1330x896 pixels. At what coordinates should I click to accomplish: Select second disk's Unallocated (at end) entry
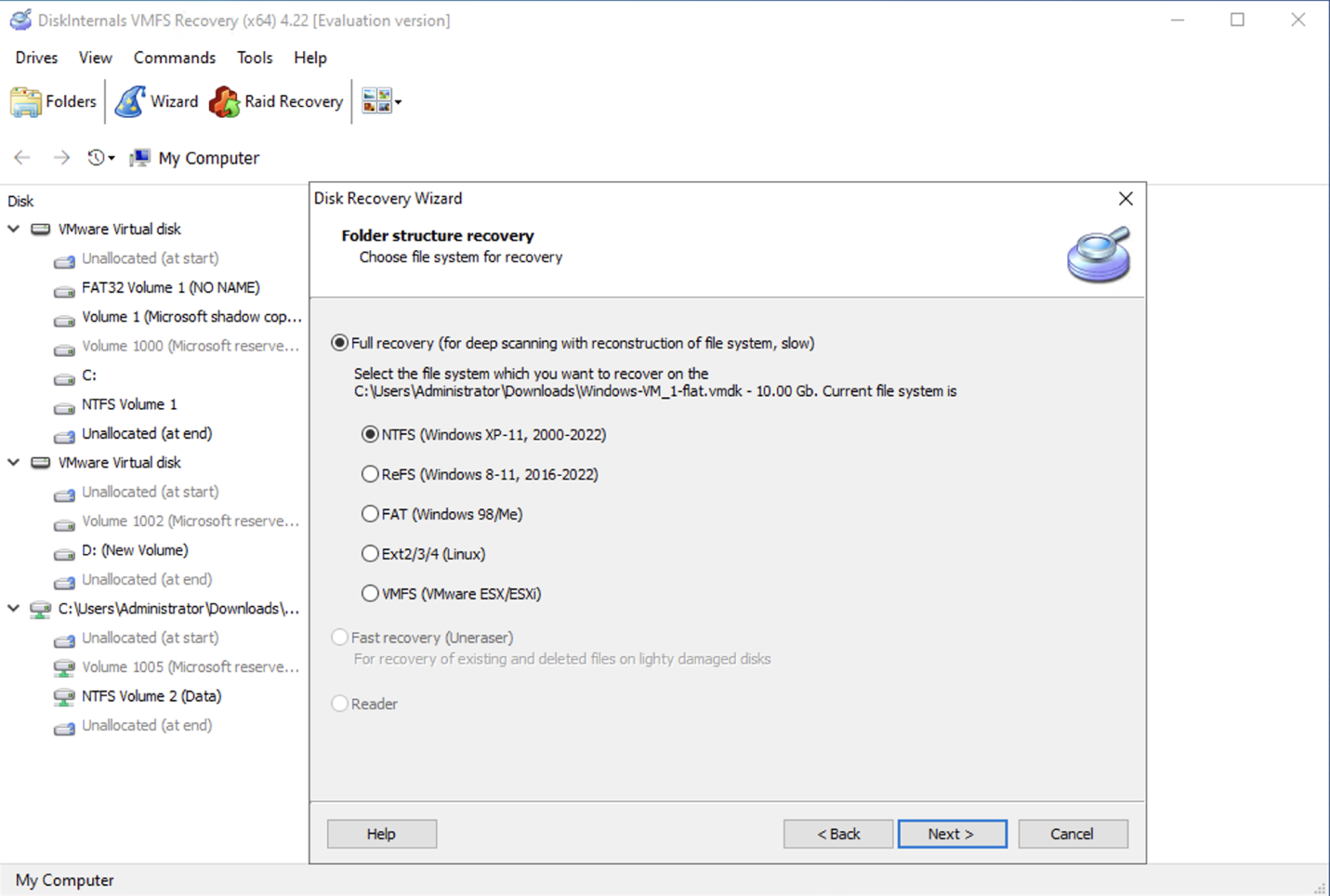click(x=147, y=579)
